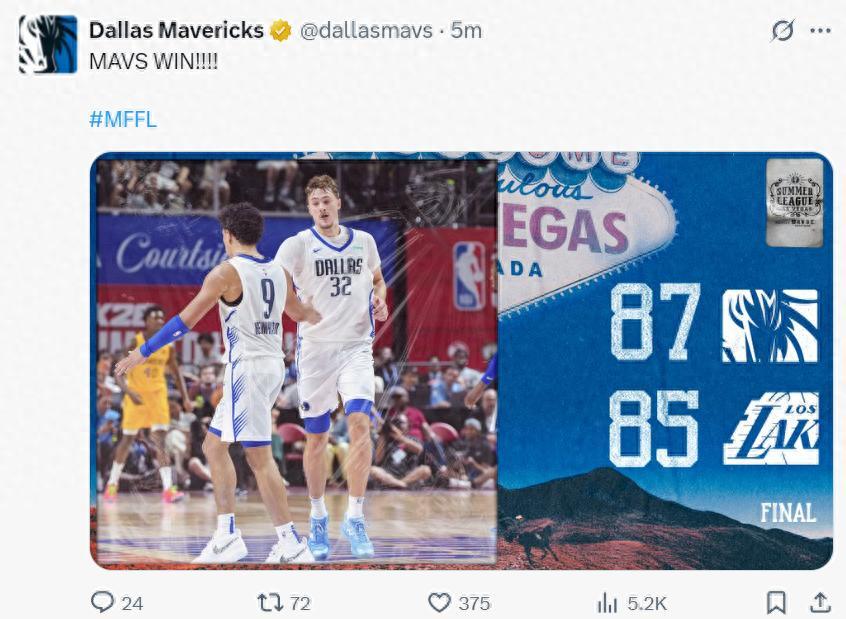Repost the tweet with the retweet arrows icon
The width and height of the screenshot is (846, 619).
click(270, 602)
